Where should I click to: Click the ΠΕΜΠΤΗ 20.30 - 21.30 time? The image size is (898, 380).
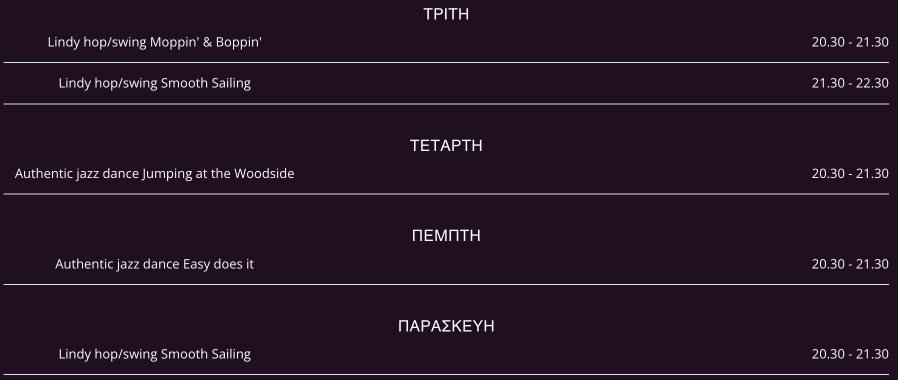click(850, 264)
